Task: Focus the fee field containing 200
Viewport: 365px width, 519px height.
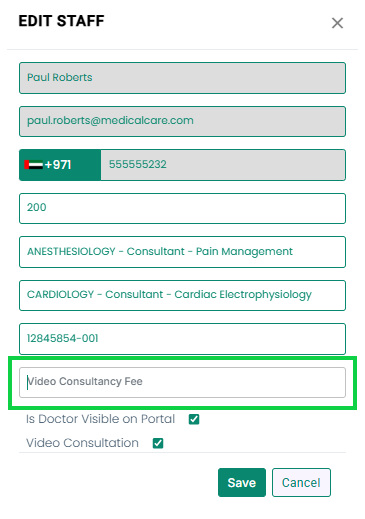Action: (x=182, y=208)
